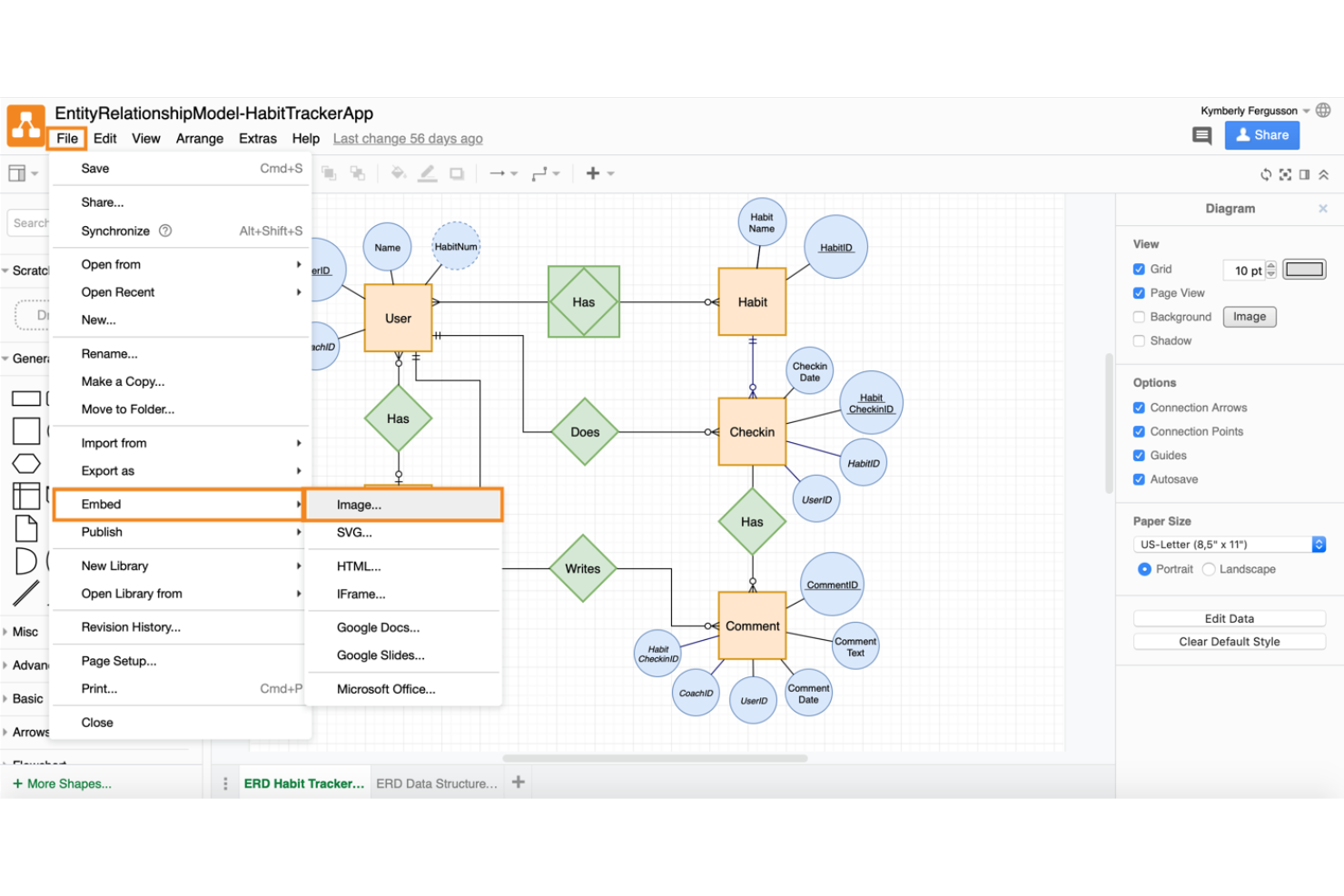Open the Paper Size dropdown
The width and height of the screenshot is (1344, 896).
point(1230,545)
